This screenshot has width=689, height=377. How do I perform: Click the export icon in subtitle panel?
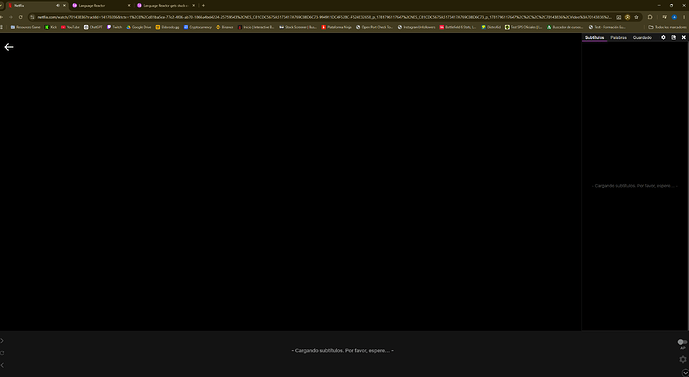pyautogui.click(x=674, y=37)
